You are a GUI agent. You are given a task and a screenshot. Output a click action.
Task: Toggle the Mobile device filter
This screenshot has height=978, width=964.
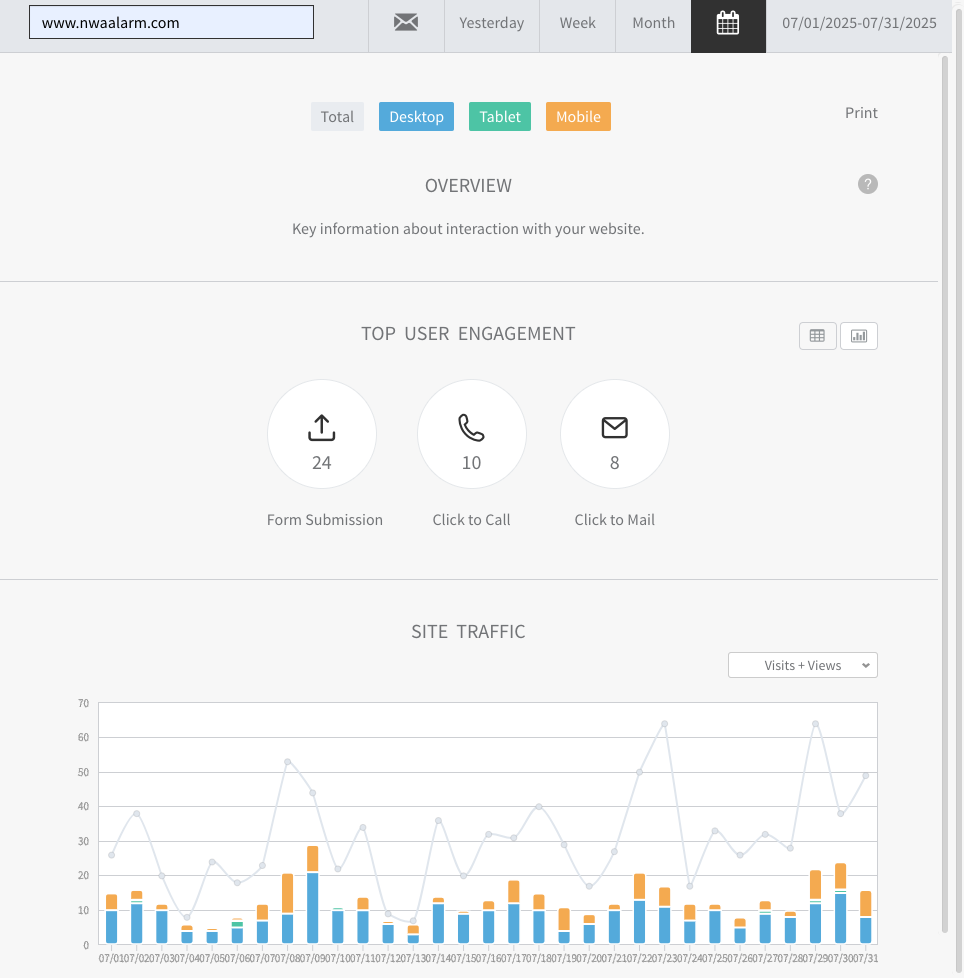click(x=578, y=117)
